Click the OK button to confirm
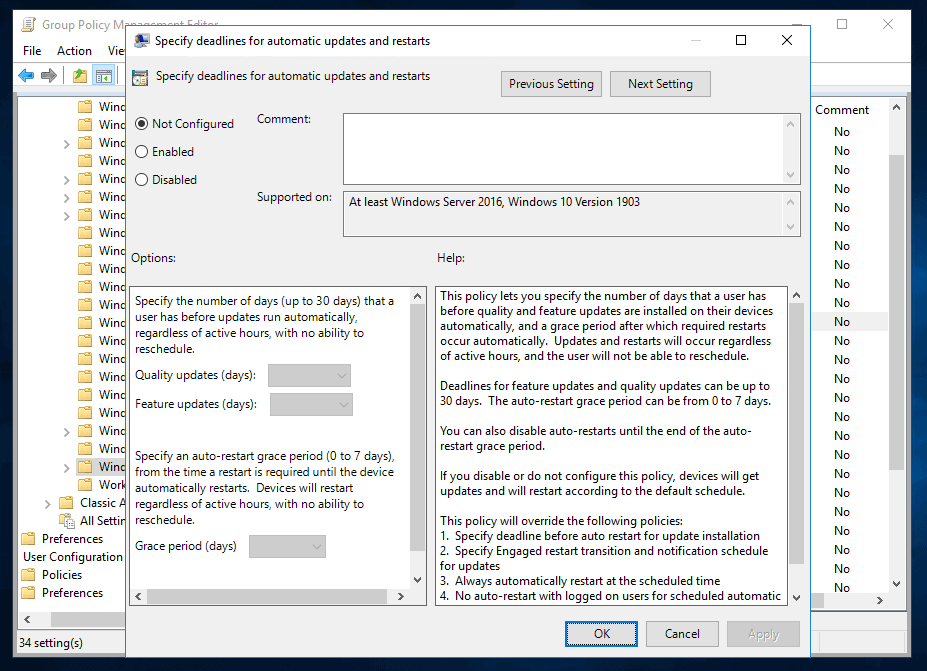 pos(601,634)
